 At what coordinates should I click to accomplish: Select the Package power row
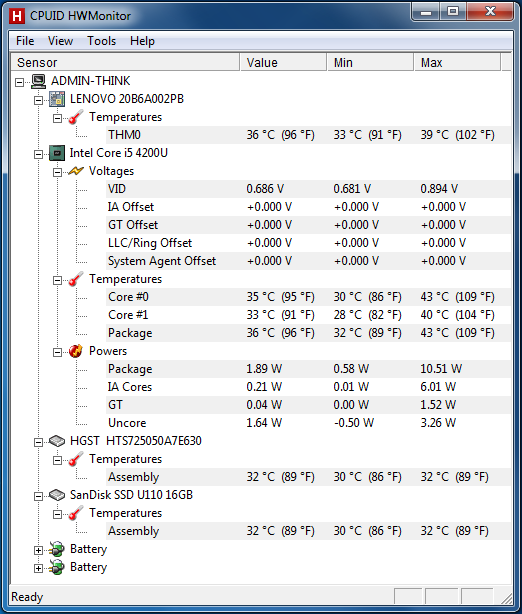[309, 369]
